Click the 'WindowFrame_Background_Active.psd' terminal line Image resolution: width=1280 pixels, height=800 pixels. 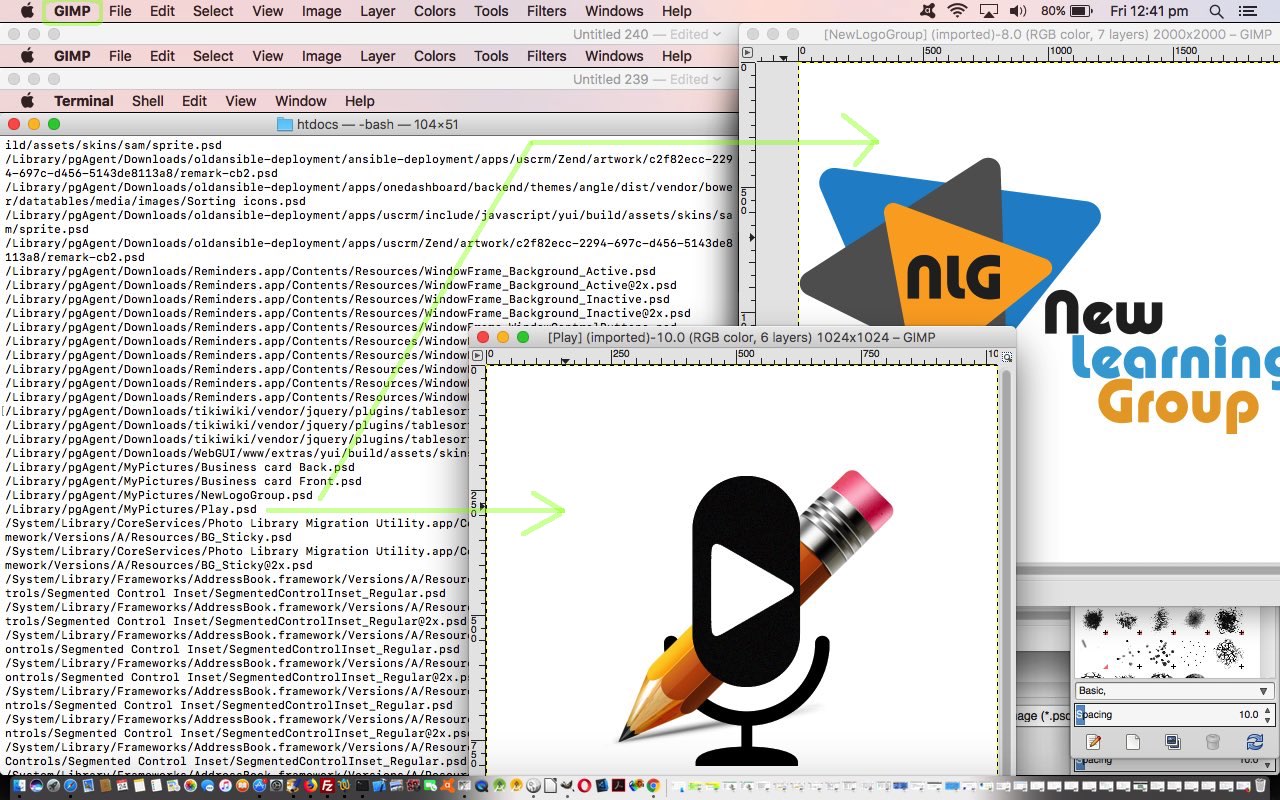[x=330, y=271]
